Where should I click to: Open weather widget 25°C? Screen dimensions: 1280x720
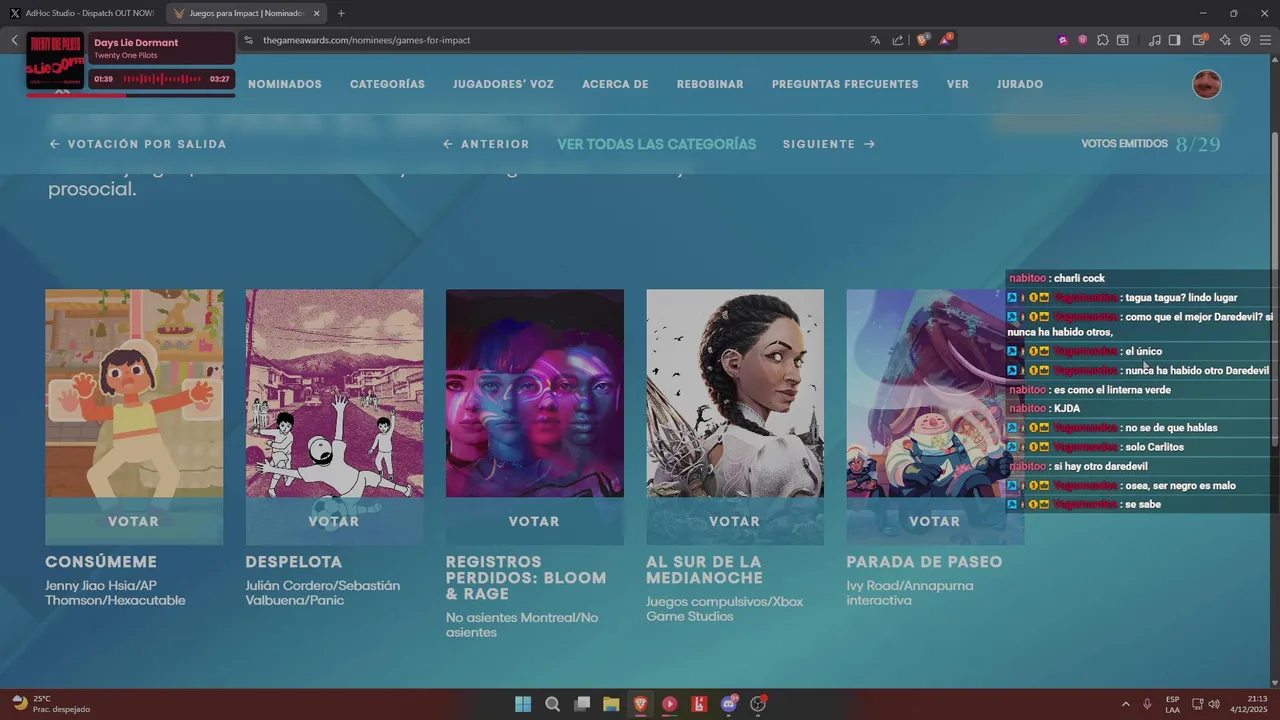pyautogui.click(x=50, y=704)
